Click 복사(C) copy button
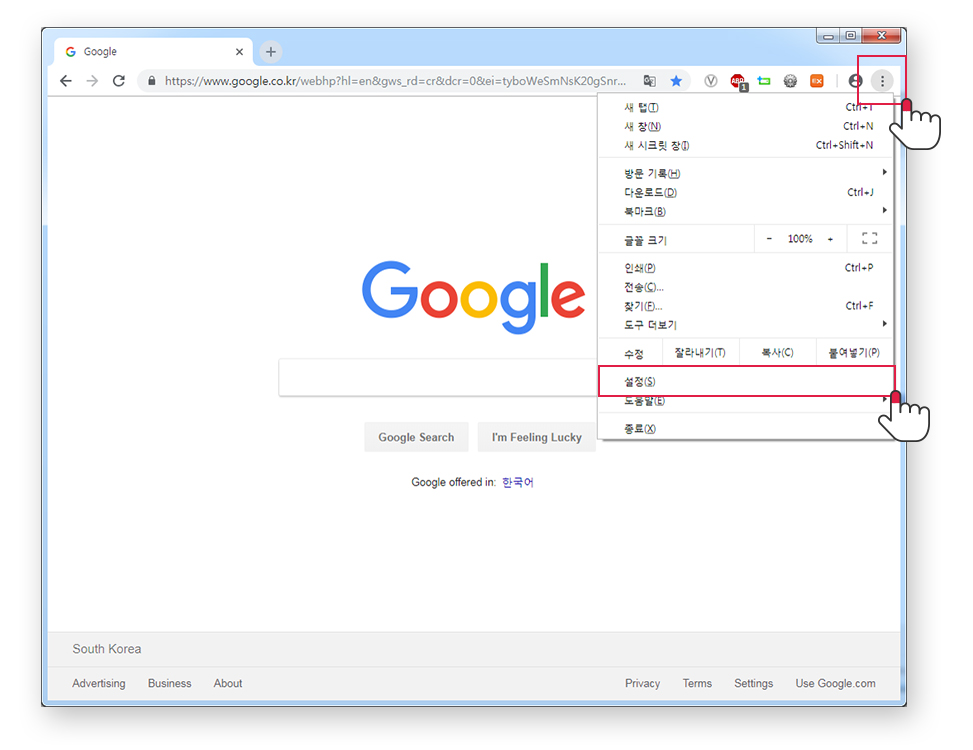 point(778,353)
